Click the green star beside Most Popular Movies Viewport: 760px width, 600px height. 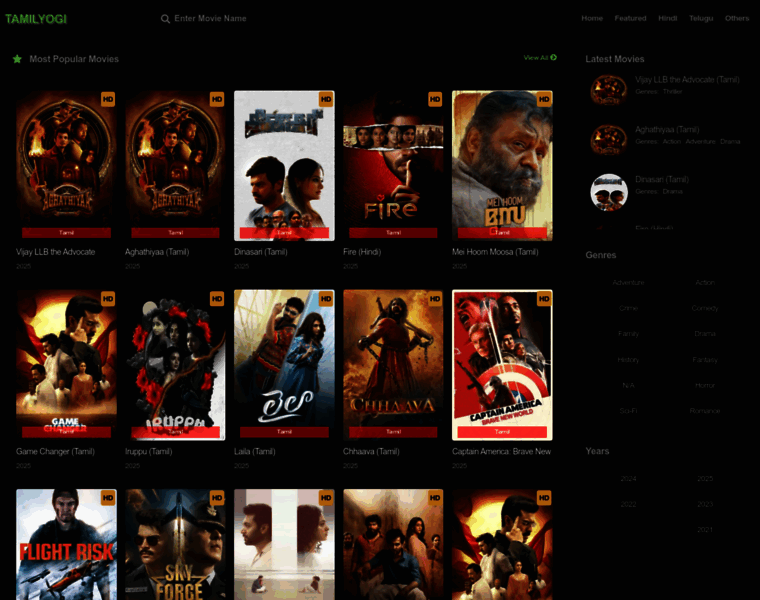pos(17,59)
